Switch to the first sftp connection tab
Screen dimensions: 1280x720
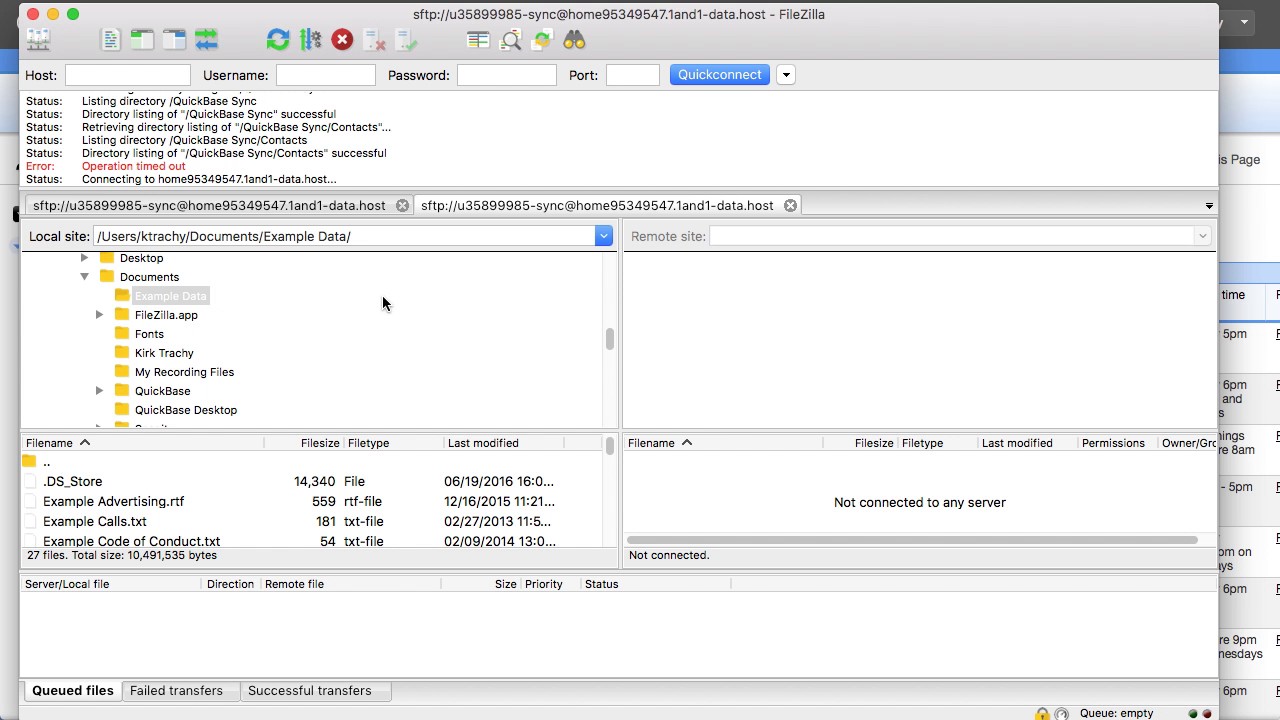click(209, 205)
